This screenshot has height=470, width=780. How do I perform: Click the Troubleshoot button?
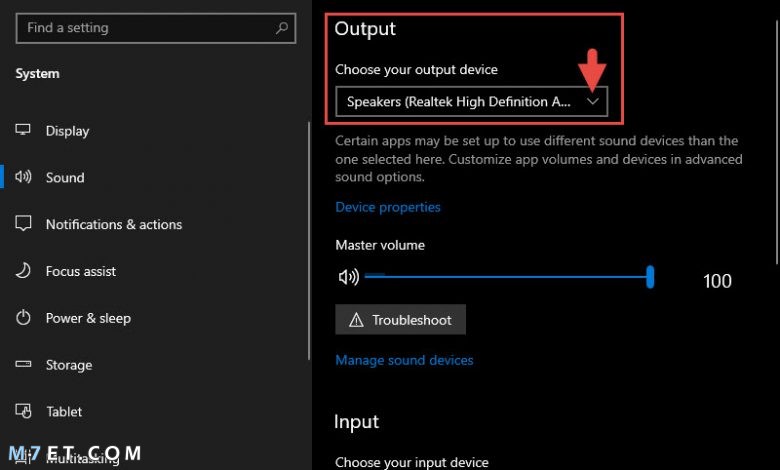[400, 319]
